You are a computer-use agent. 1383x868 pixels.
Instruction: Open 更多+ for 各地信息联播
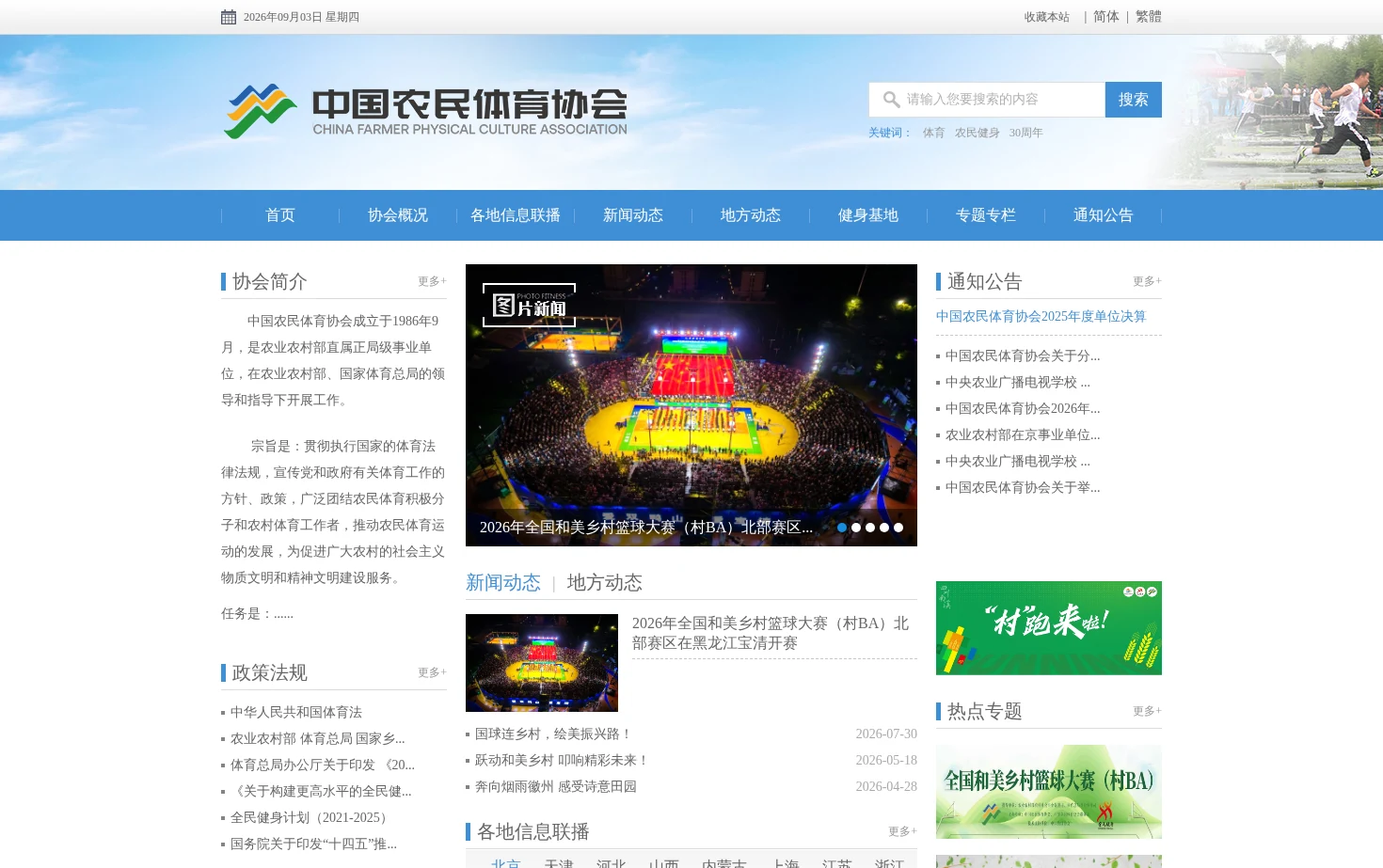902,831
